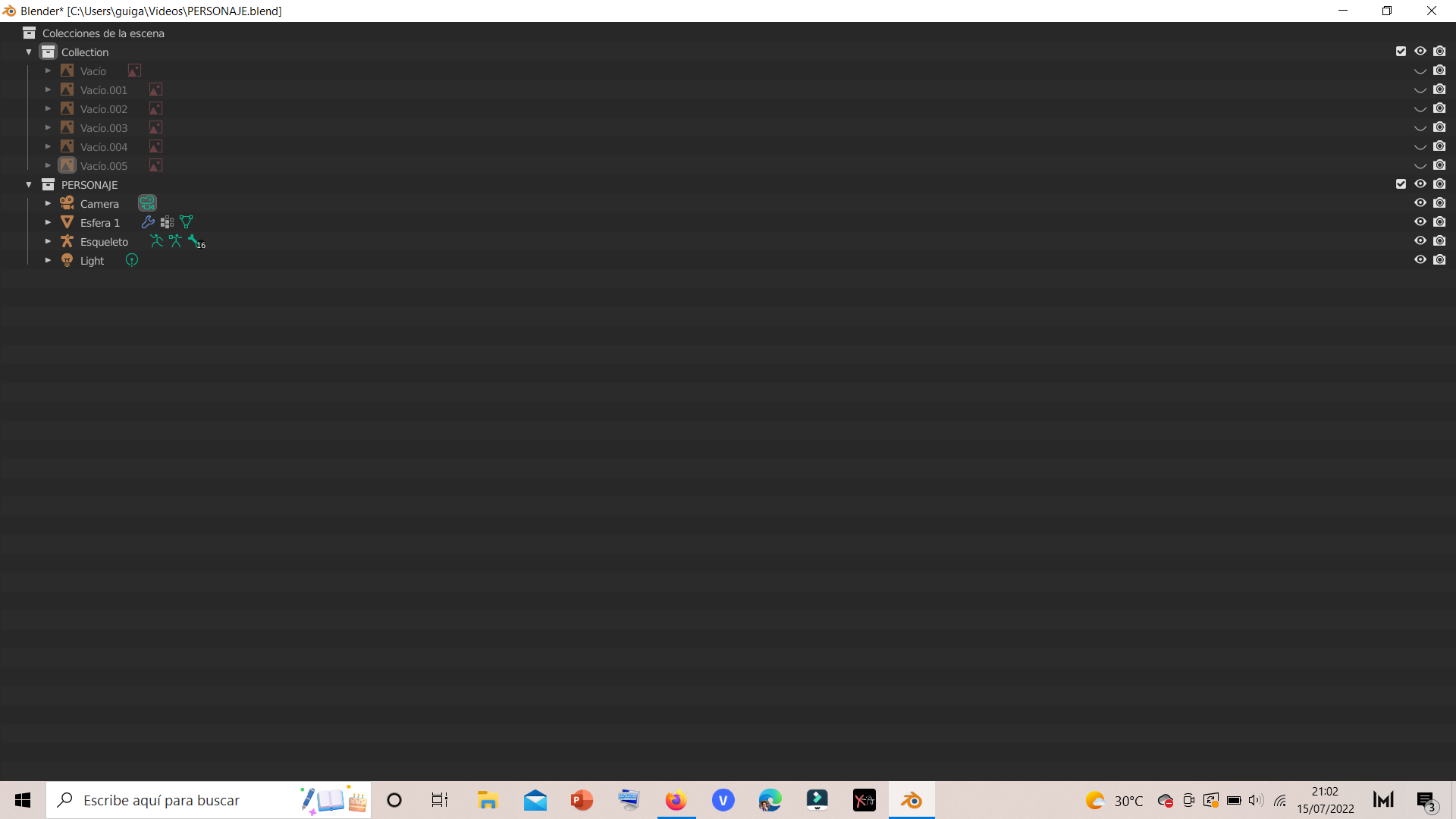Select the Esfera 1 object row
Image resolution: width=1456 pixels, height=819 pixels.
point(100,222)
